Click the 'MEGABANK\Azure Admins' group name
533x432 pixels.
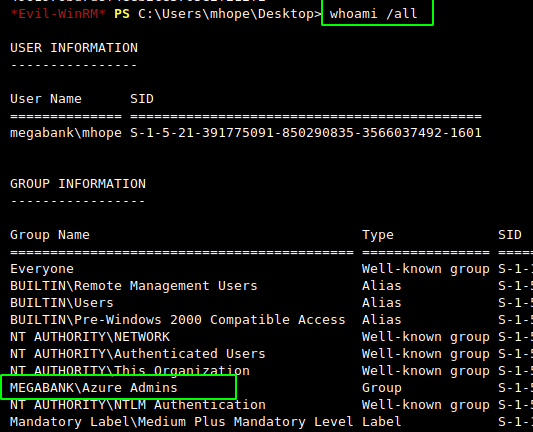(94, 388)
